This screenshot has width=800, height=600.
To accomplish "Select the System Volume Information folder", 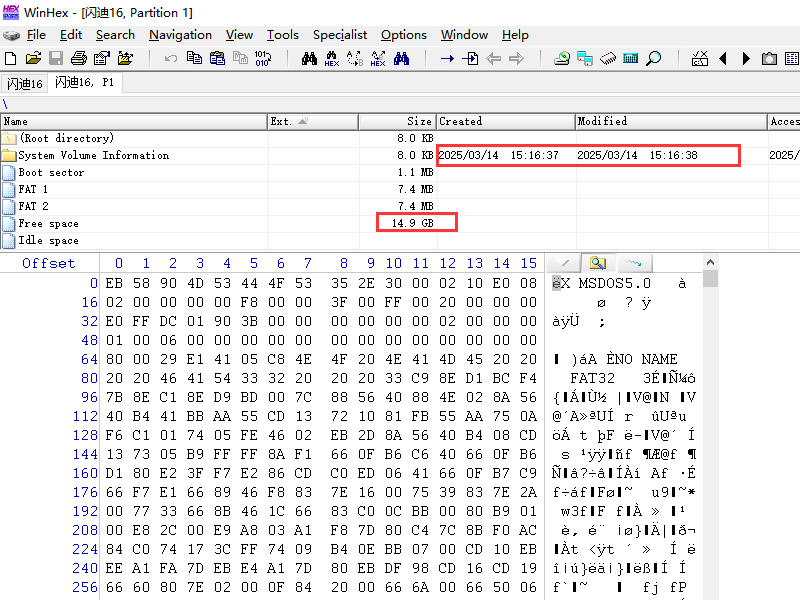I will (x=93, y=155).
